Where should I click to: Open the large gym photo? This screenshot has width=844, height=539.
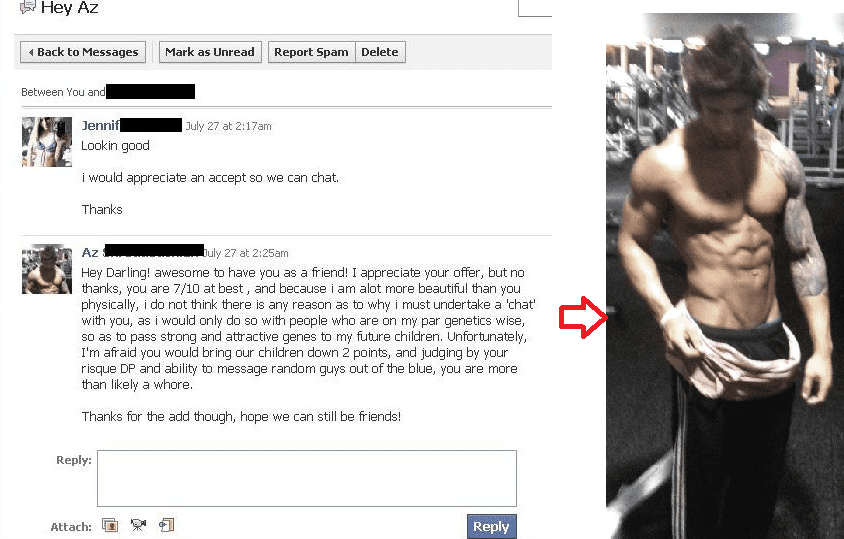725,276
